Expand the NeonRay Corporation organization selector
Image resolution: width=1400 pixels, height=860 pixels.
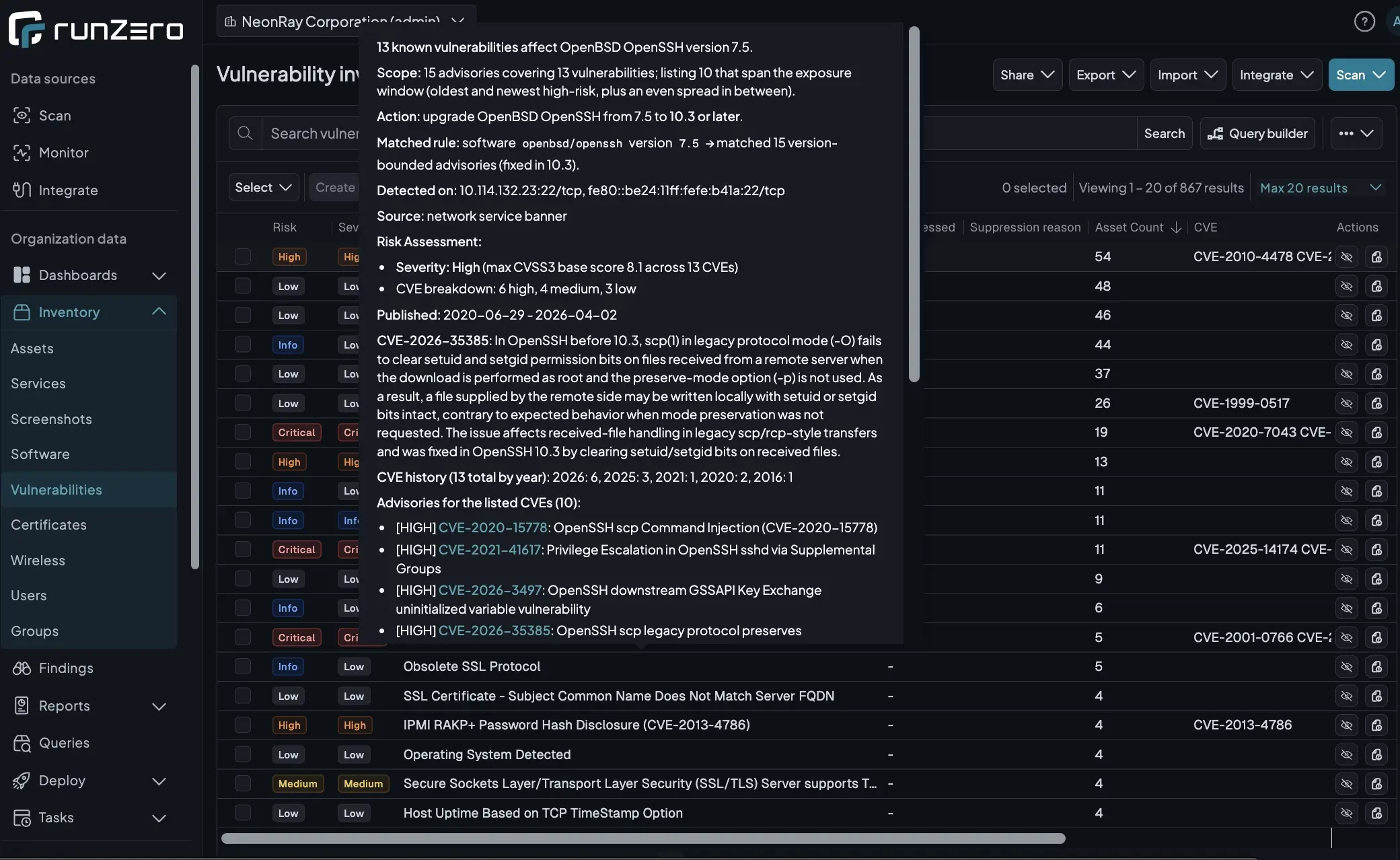346,22
